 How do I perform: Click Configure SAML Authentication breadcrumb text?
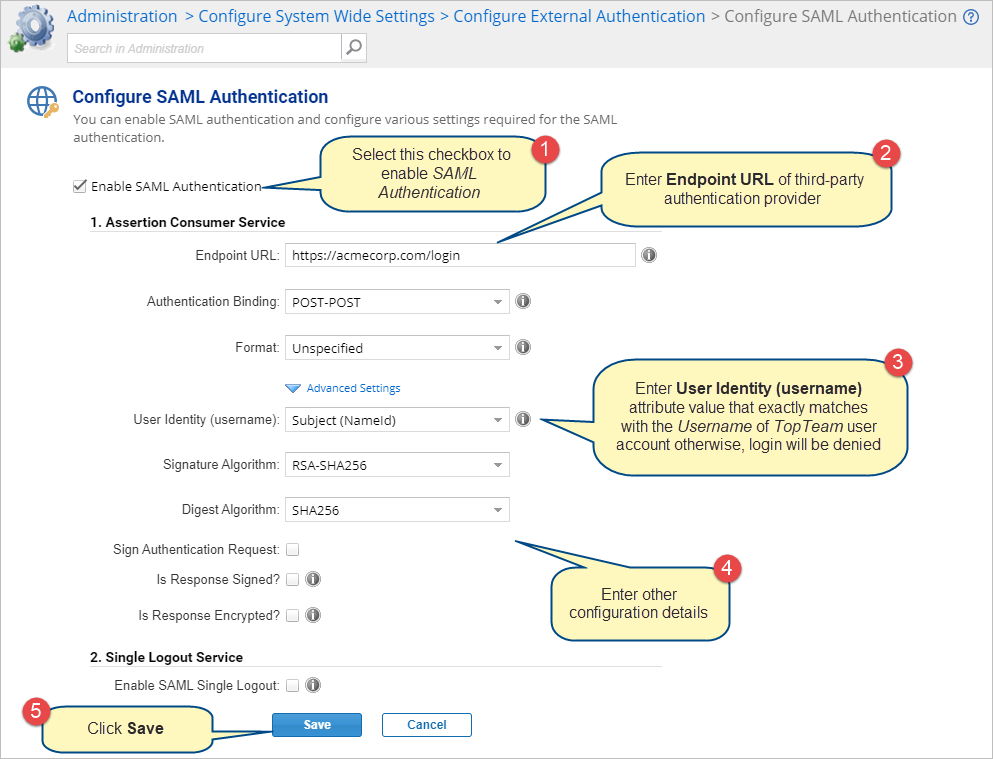(840, 16)
